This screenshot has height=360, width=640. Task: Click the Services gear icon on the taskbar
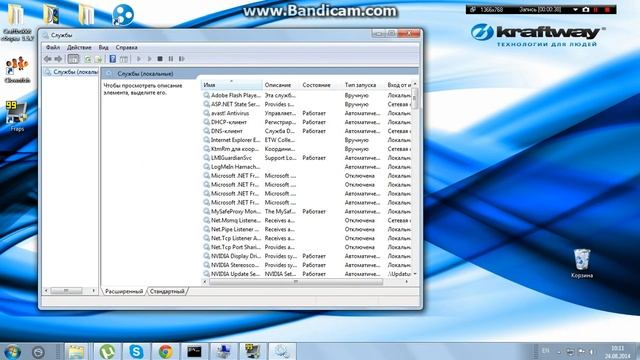tap(281, 352)
